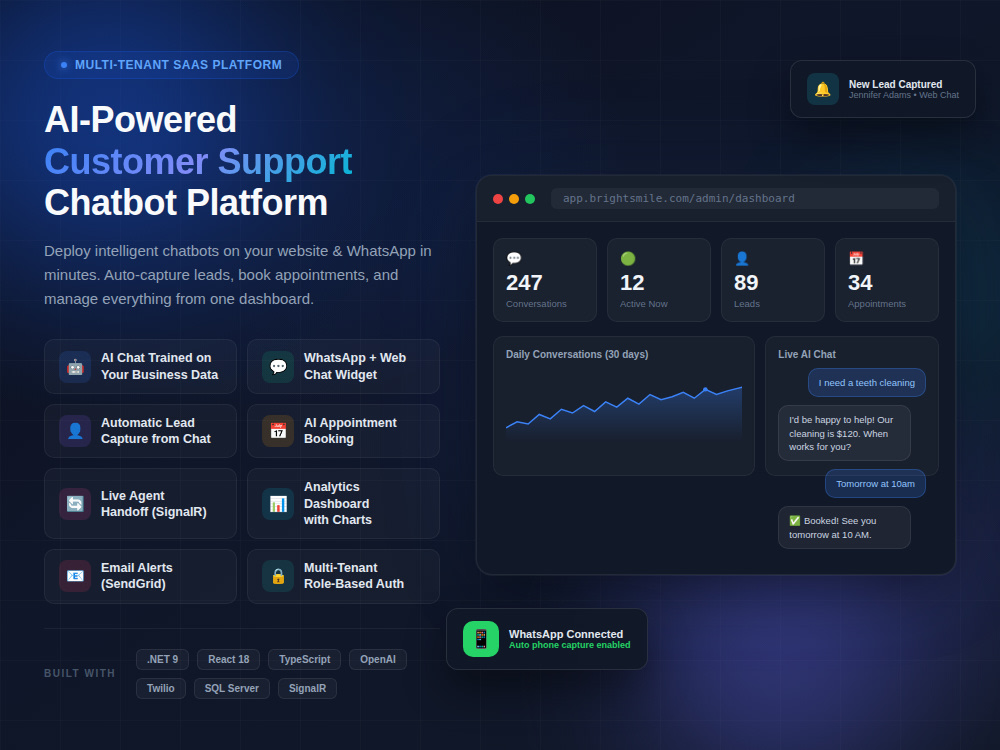This screenshot has width=1000, height=750.
Task: Click the envelope icon on Email Alerts card
Action: 75,576
